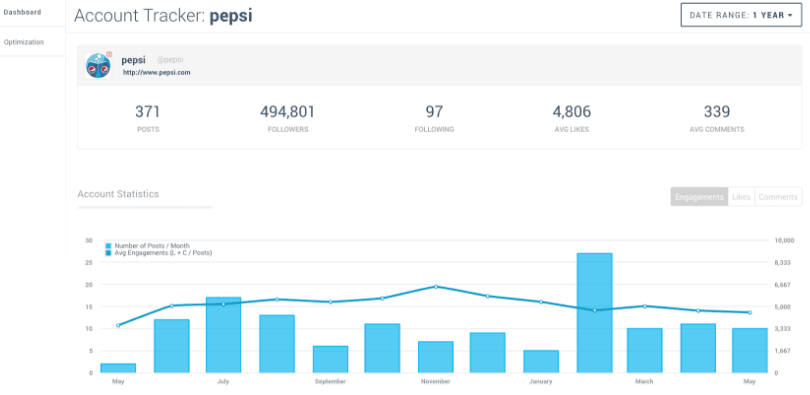Click the pink notification badge on avatar
Viewport: 810px width, 395px height.
tap(109, 54)
